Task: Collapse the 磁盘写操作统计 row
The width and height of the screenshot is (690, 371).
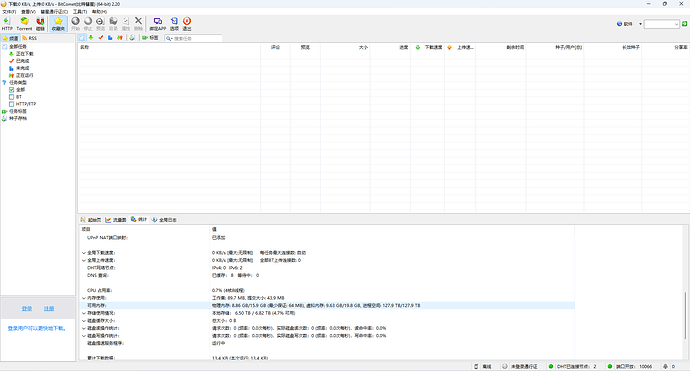Action: pos(84,335)
